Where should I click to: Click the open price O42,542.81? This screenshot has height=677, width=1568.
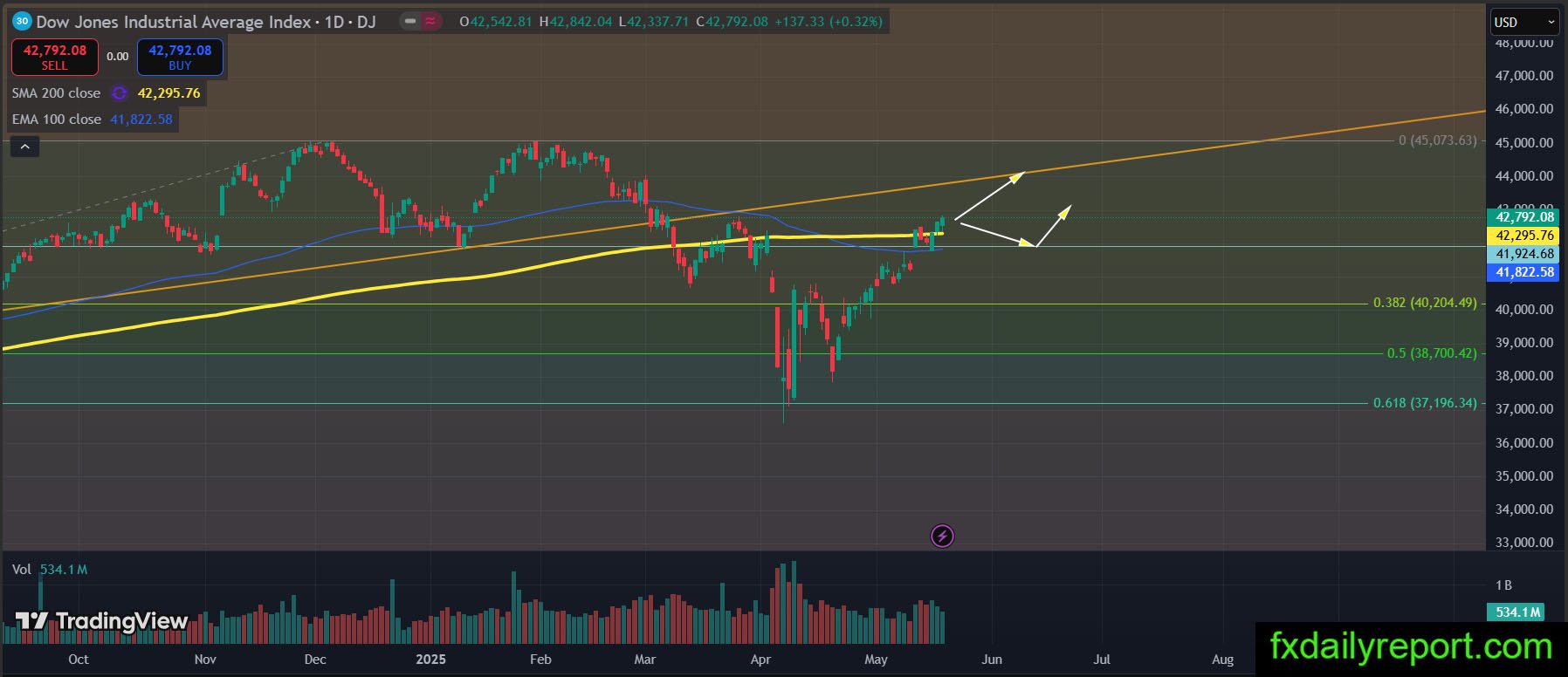(x=496, y=22)
